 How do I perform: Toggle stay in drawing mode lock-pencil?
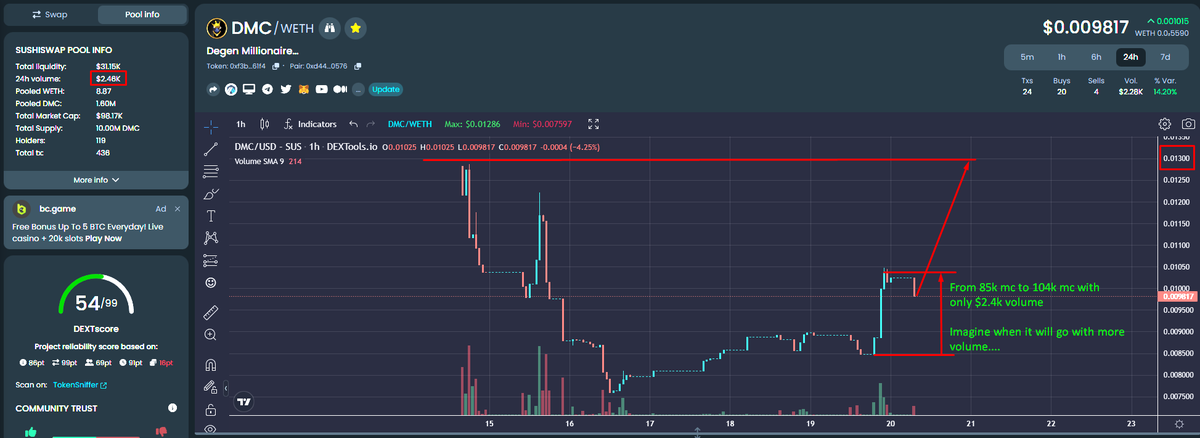coord(211,387)
